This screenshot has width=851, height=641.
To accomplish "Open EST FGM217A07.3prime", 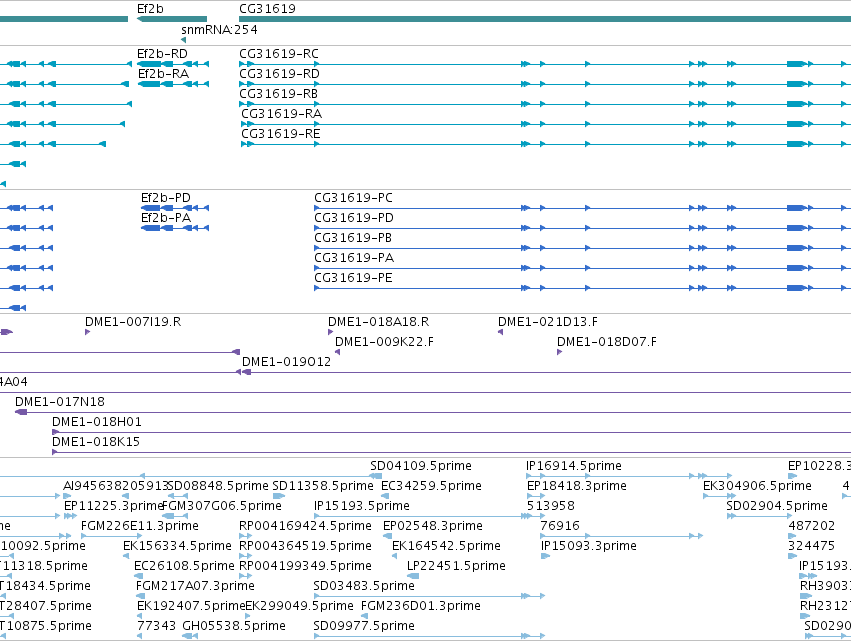I will click(195, 587).
